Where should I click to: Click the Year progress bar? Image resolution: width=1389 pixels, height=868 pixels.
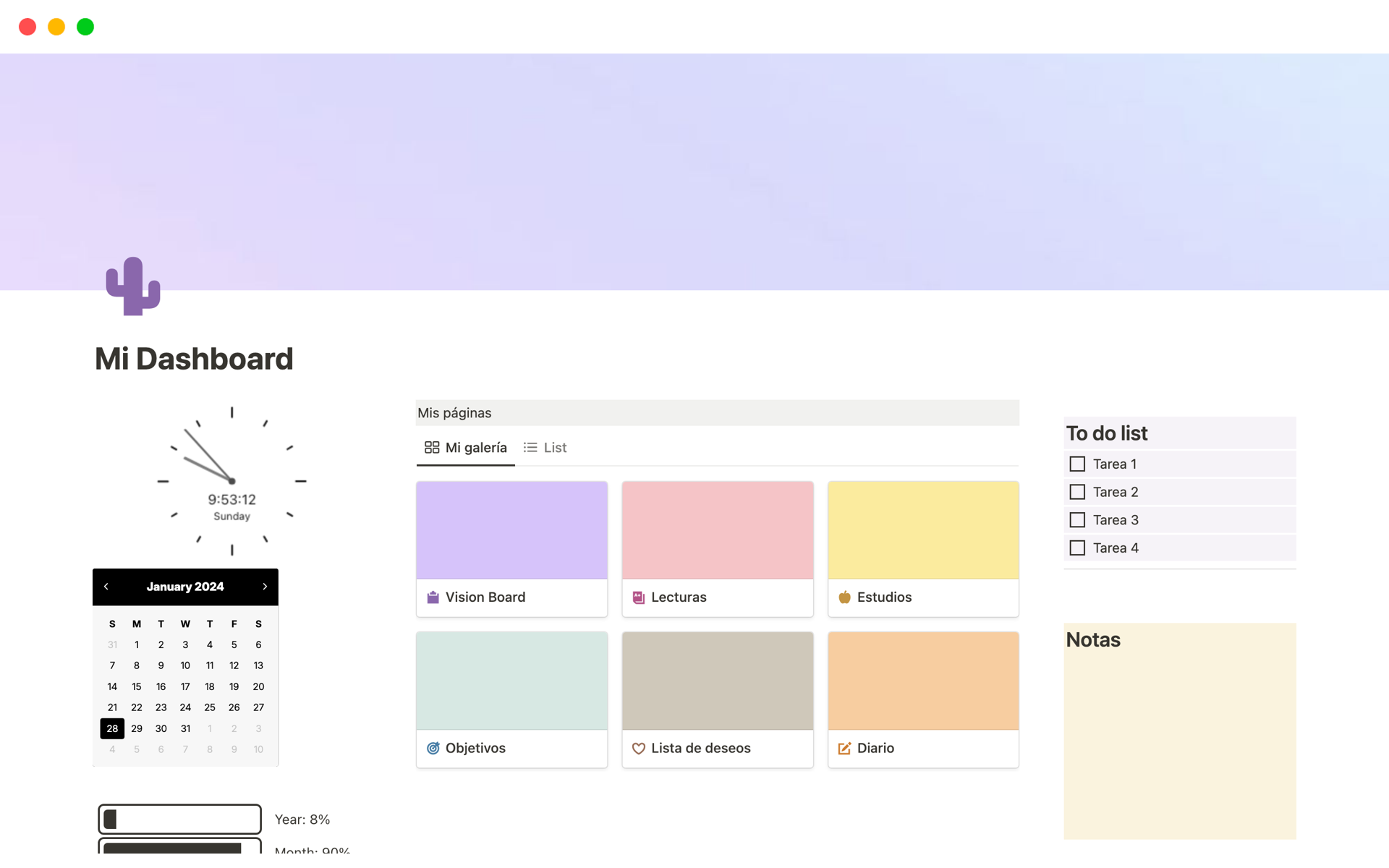coord(179,819)
